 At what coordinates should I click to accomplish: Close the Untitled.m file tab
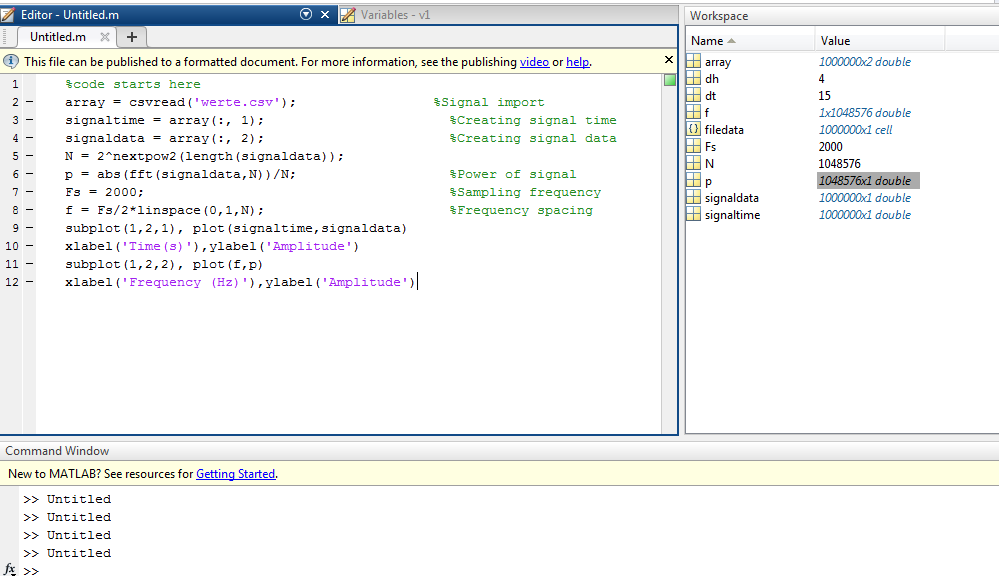click(x=103, y=37)
